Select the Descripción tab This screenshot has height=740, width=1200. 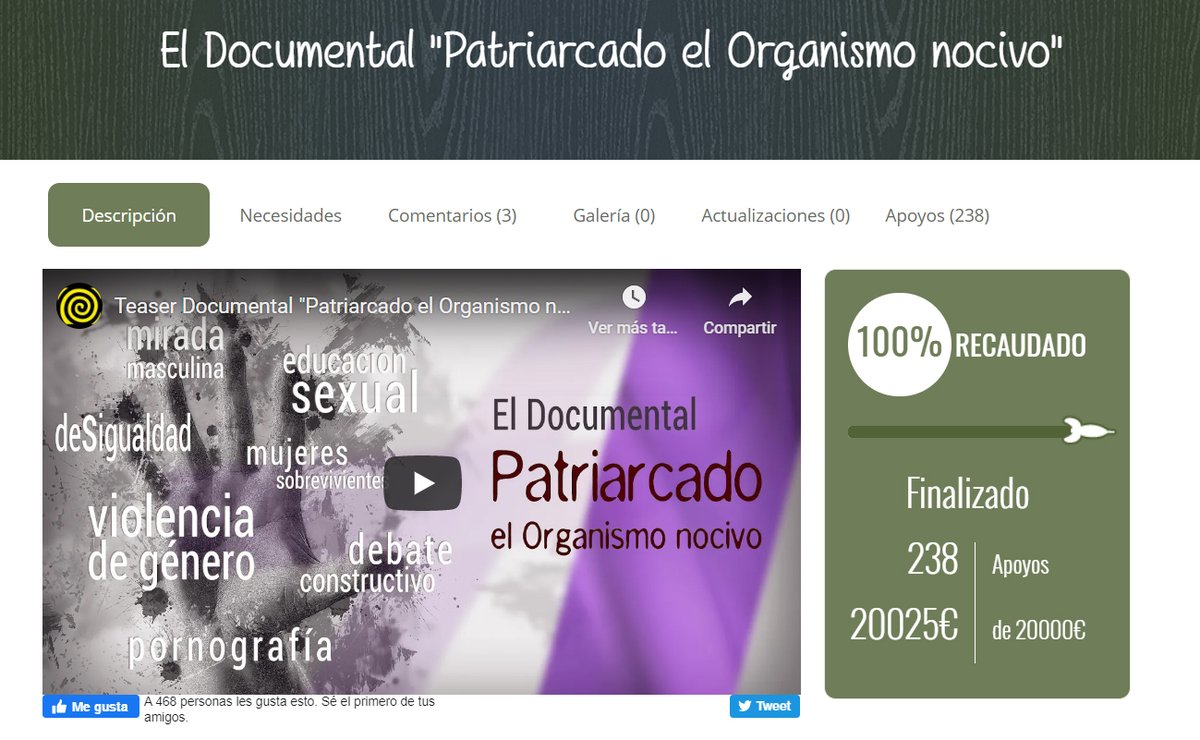(128, 214)
